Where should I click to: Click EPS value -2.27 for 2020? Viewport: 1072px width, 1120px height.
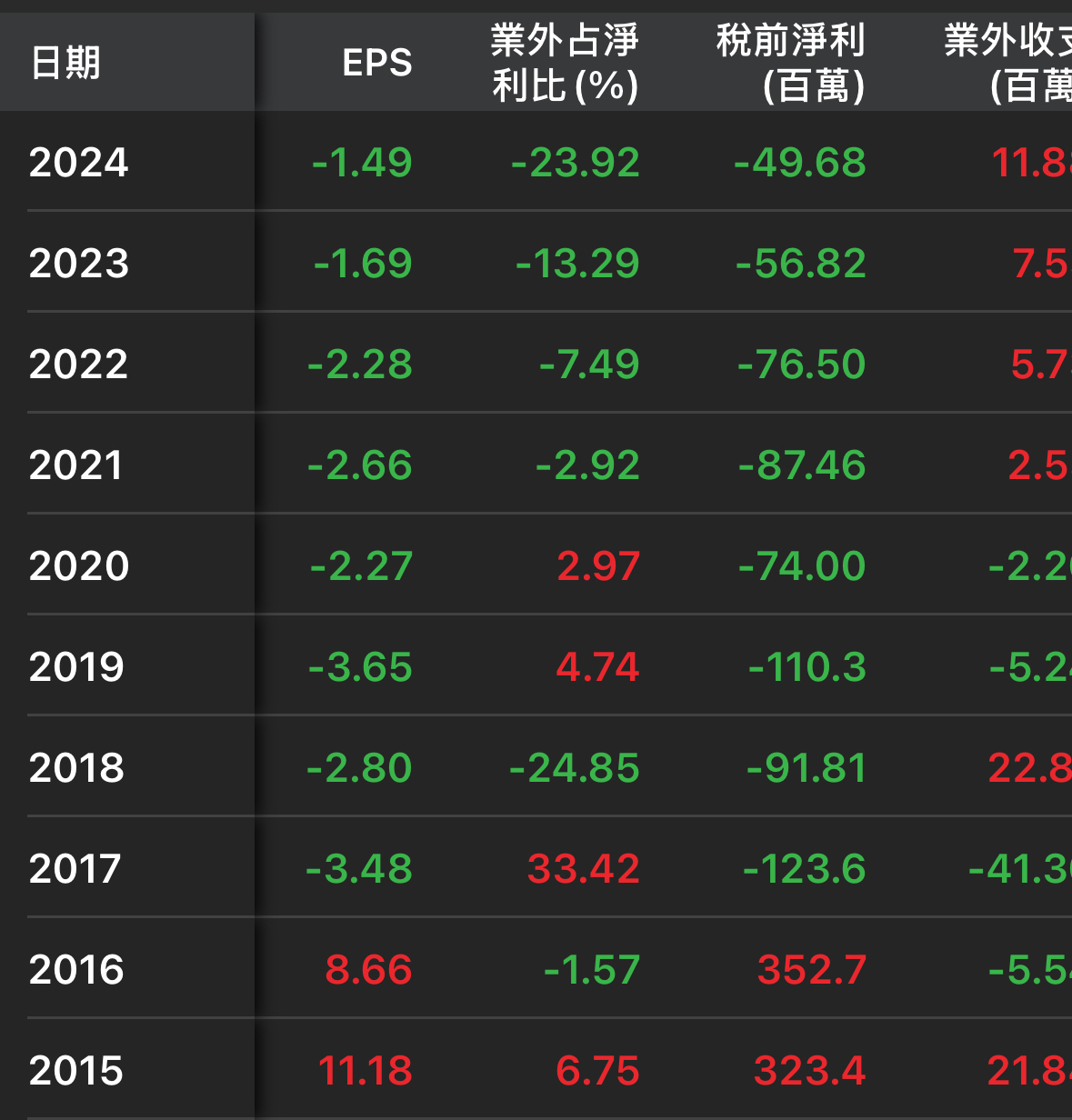pos(361,566)
